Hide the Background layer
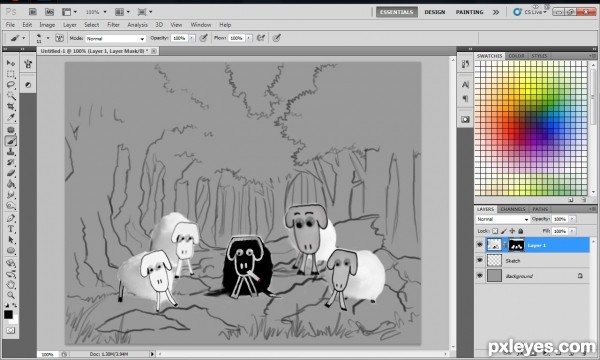This screenshot has width=600, height=360. coord(479,275)
